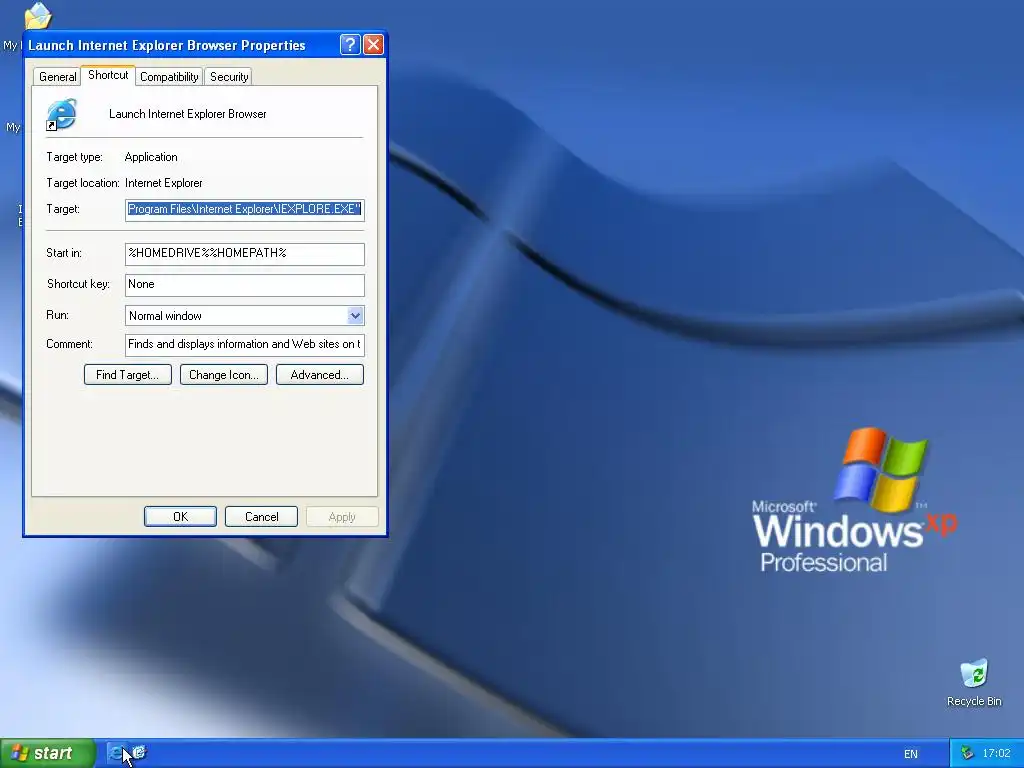
Task: Click the Cancel button
Action: point(261,517)
